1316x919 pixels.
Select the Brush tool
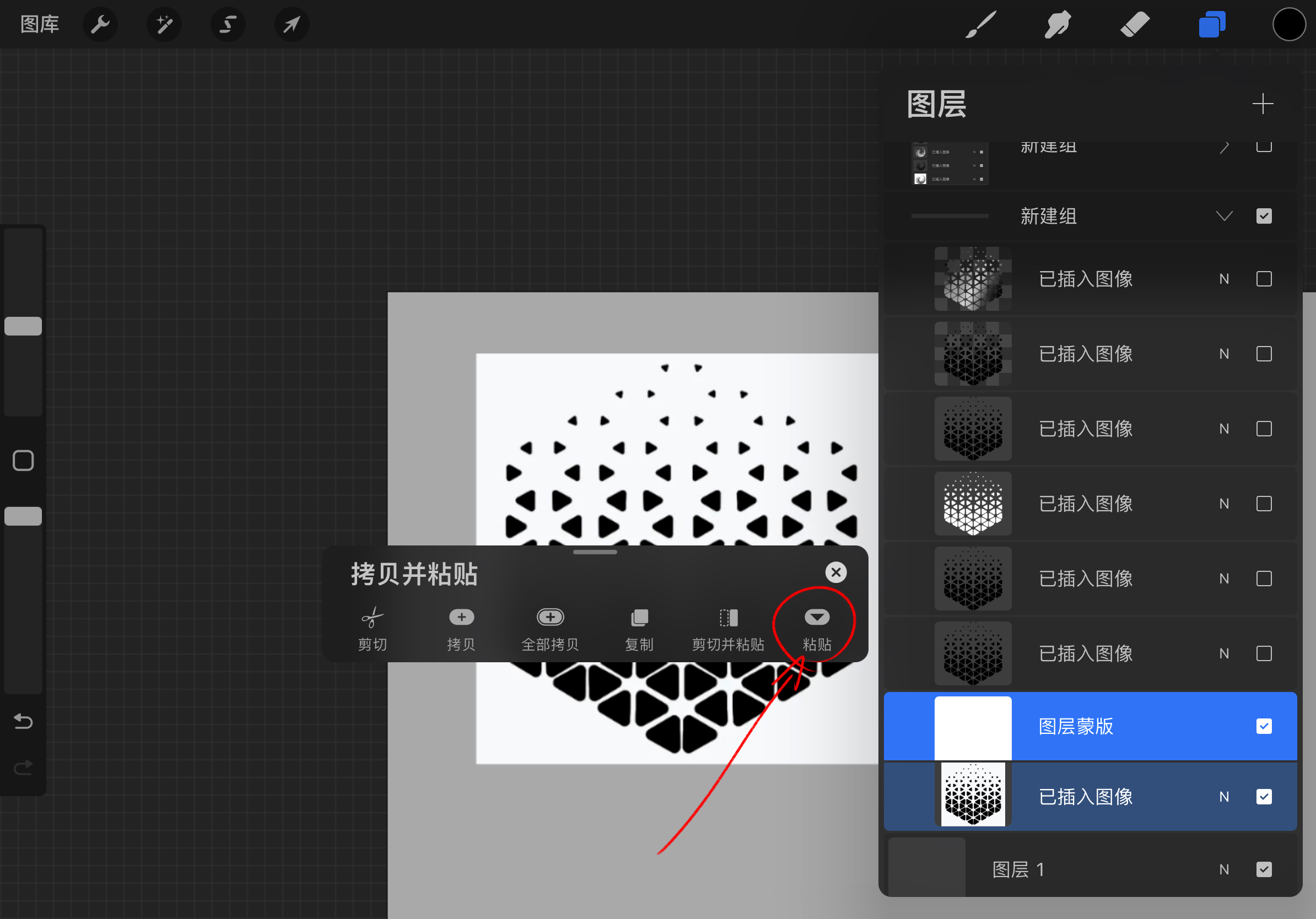[981, 24]
